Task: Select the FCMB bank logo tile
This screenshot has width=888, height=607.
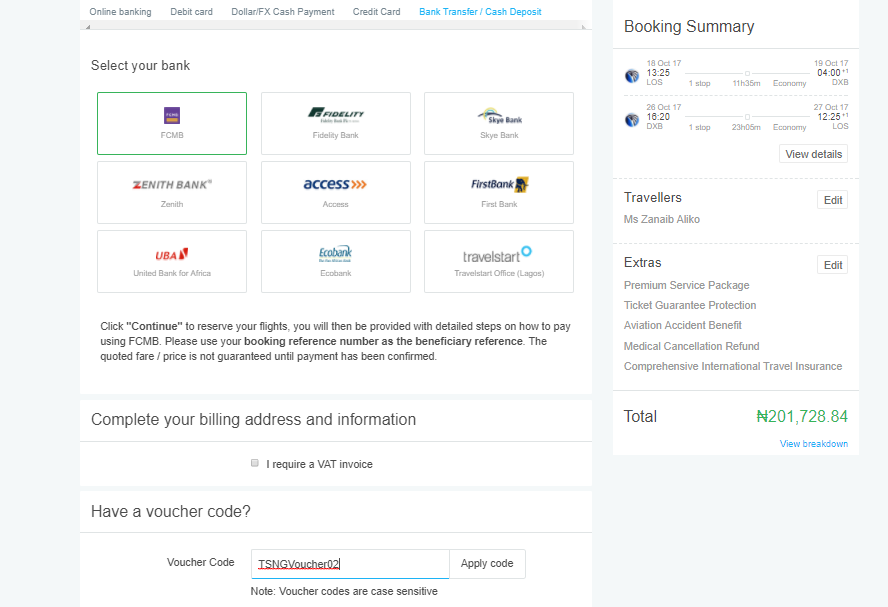Action: [172, 123]
